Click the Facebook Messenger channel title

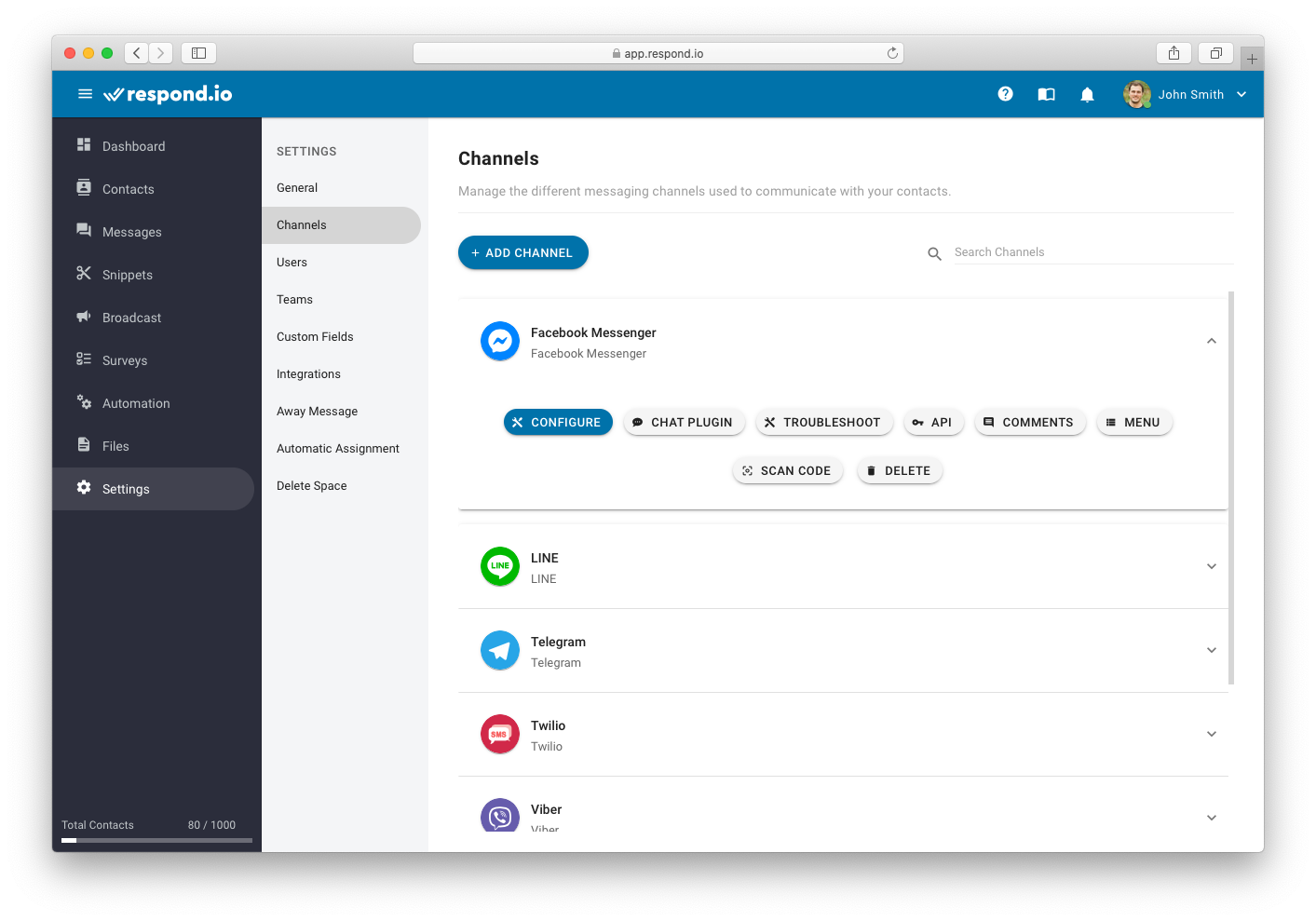click(593, 332)
